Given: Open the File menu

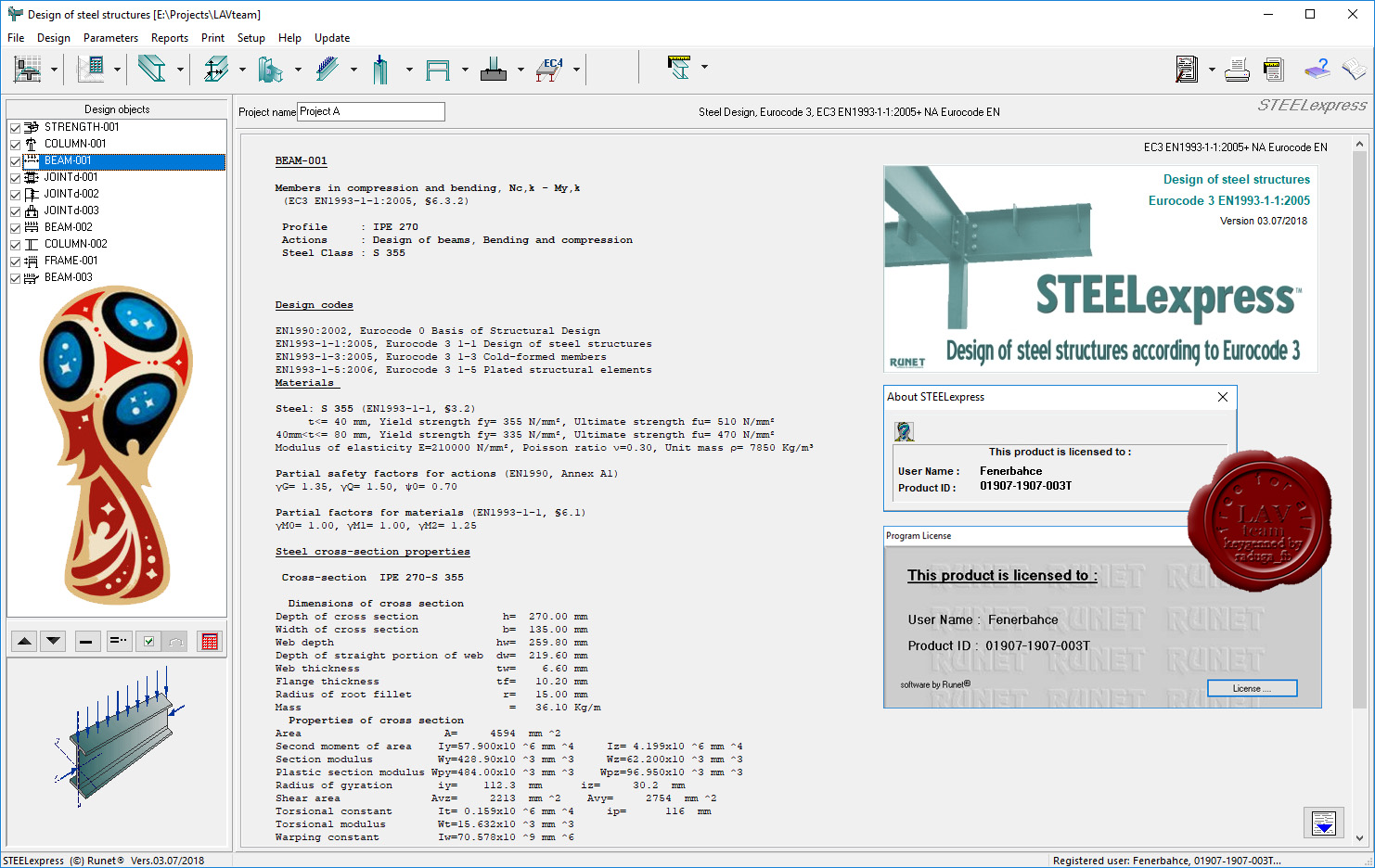Looking at the screenshot, I should pyautogui.click(x=16, y=38).
